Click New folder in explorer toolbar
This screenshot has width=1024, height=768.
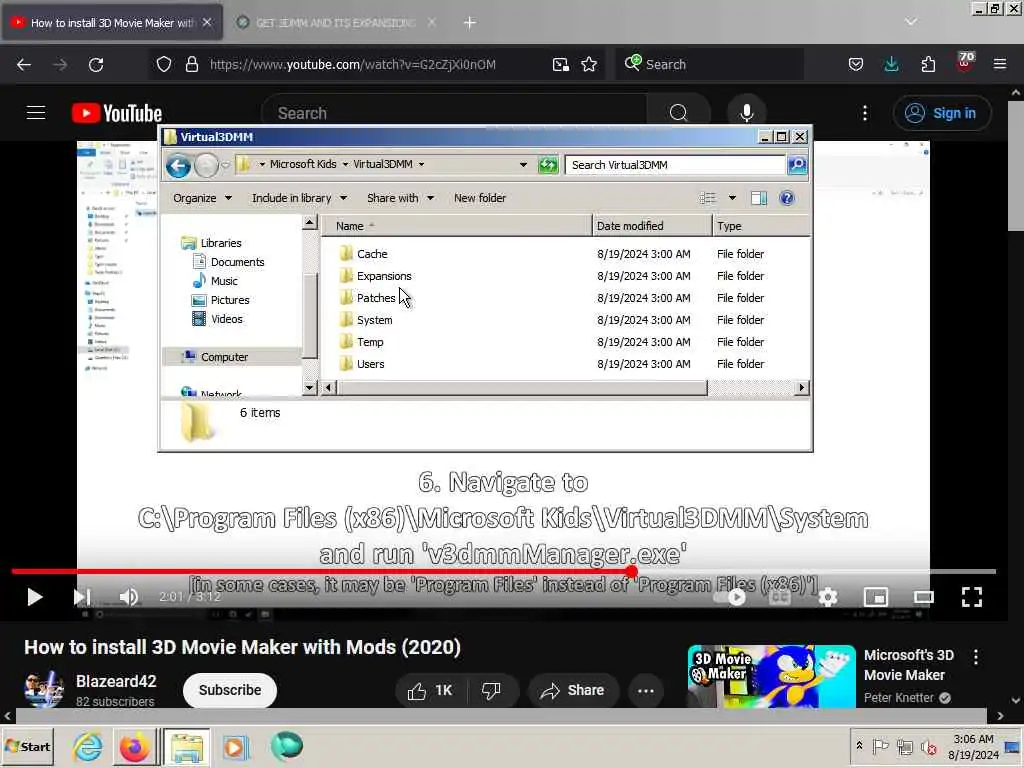pos(479,198)
